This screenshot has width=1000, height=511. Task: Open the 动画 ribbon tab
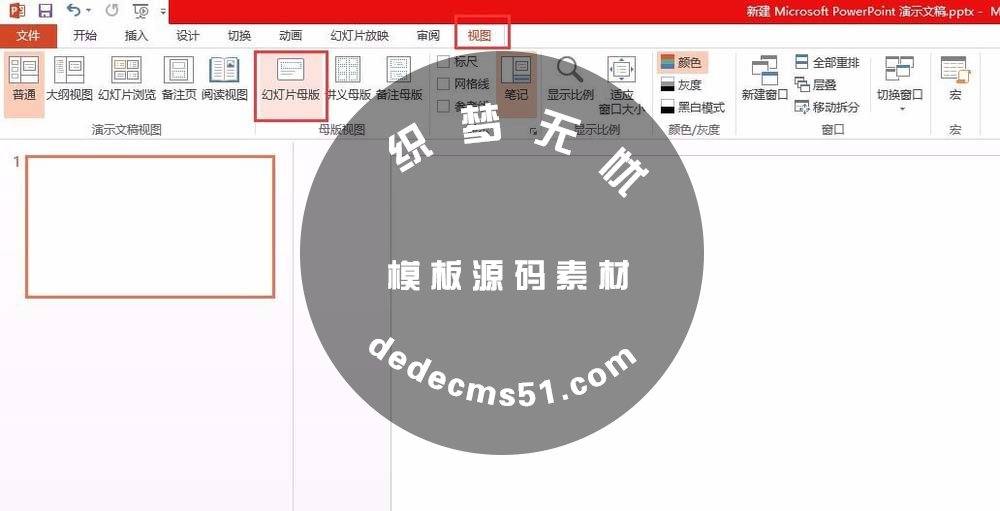click(x=291, y=36)
